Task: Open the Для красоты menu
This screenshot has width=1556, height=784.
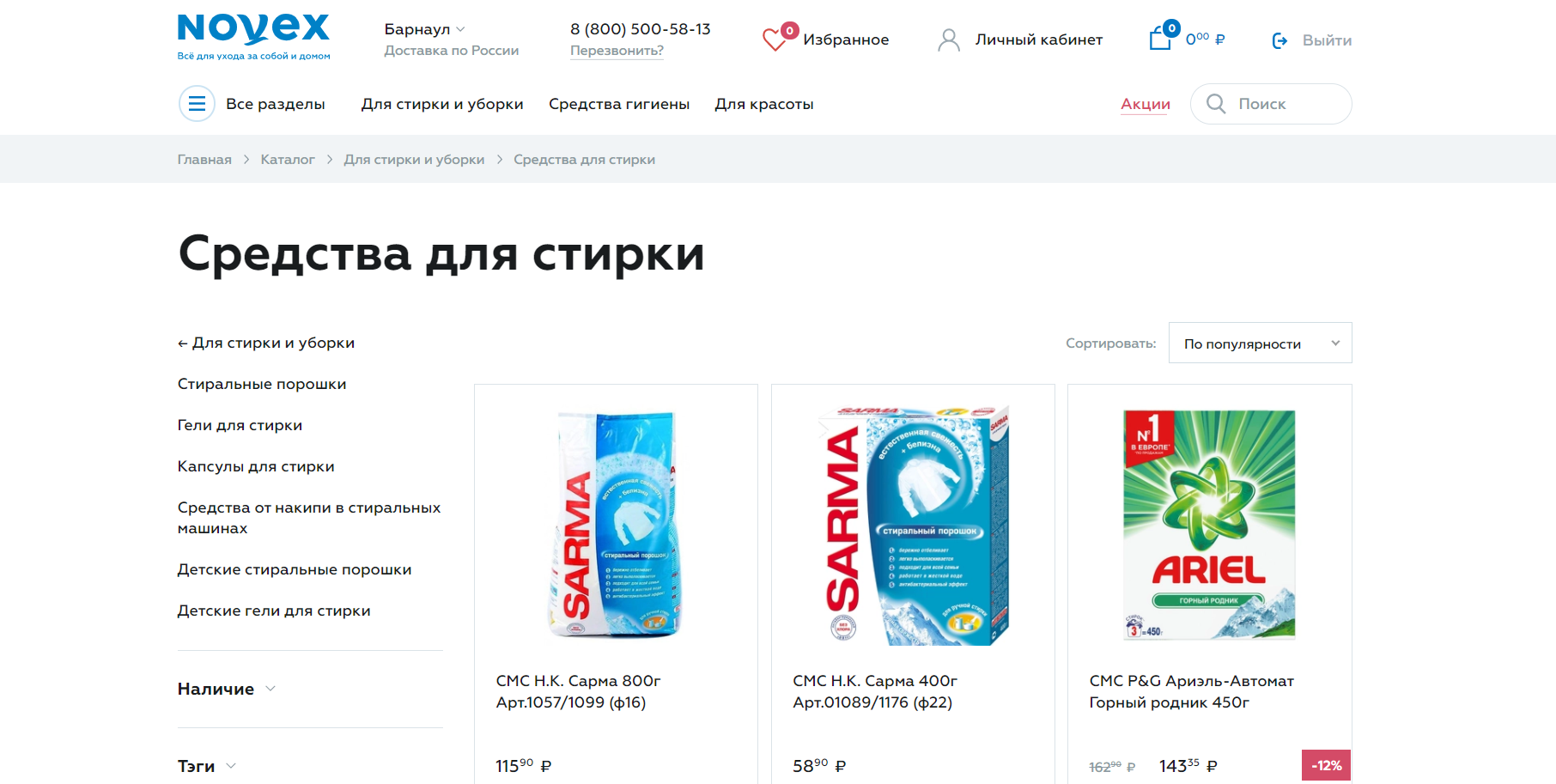Action: 764,104
